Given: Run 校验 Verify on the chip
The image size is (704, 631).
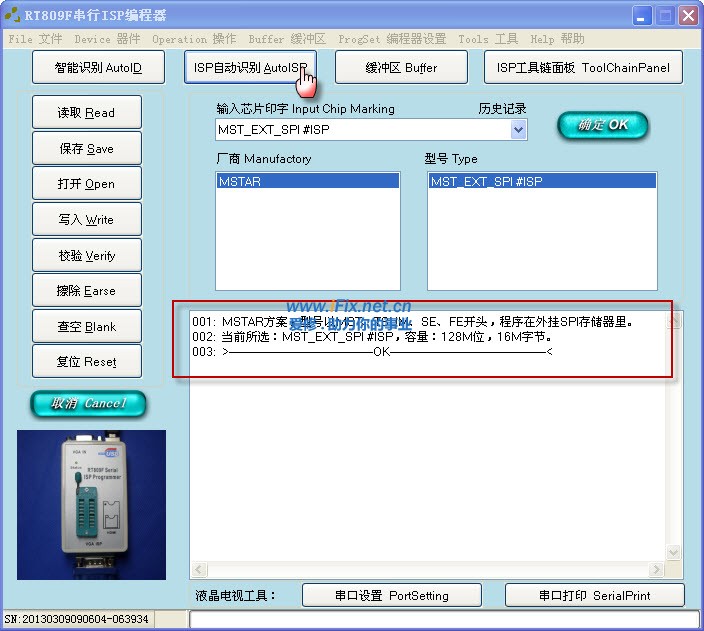Looking at the screenshot, I should click(x=86, y=256).
